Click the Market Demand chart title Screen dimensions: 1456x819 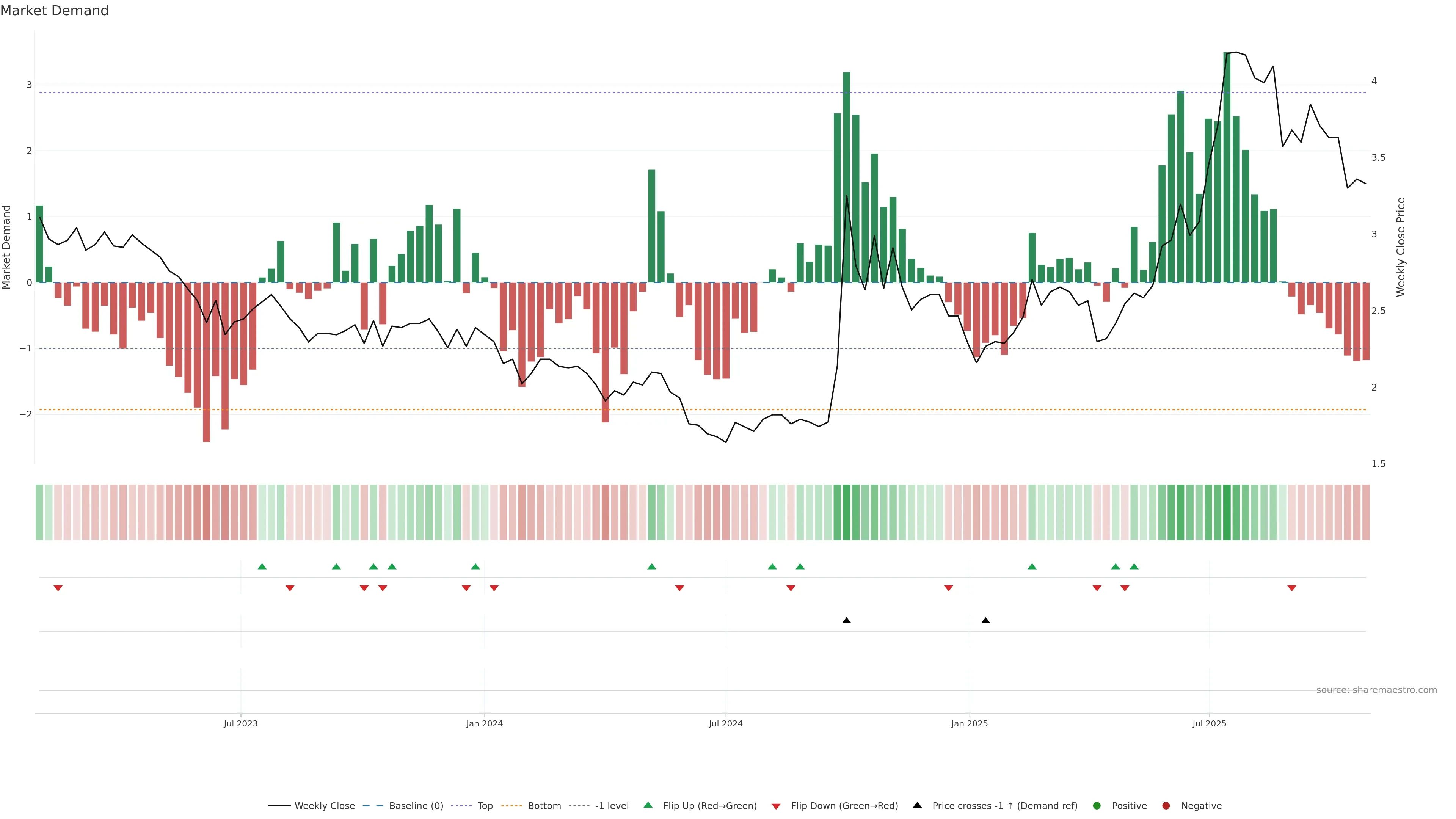pyautogui.click(x=54, y=11)
